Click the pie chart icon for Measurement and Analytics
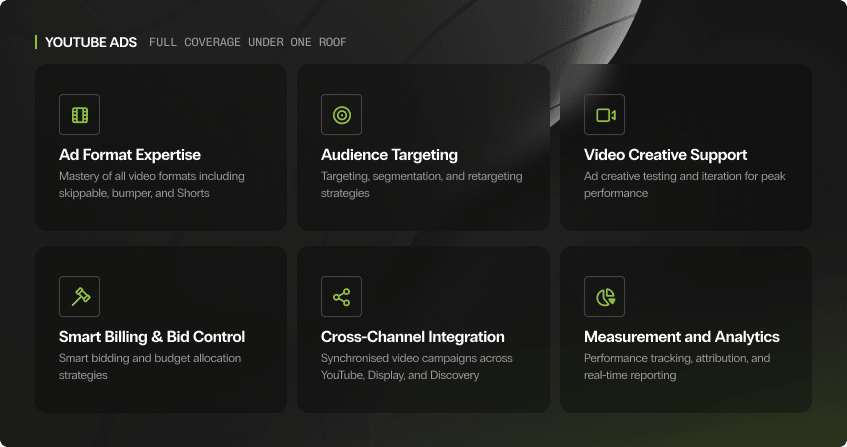 click(604, 296)
